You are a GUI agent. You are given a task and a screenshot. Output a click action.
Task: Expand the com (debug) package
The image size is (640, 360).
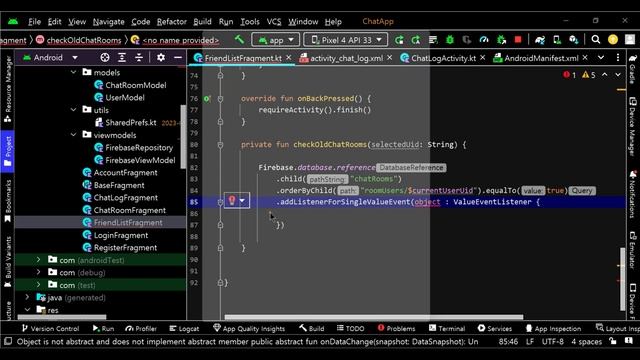click(39, 272)
